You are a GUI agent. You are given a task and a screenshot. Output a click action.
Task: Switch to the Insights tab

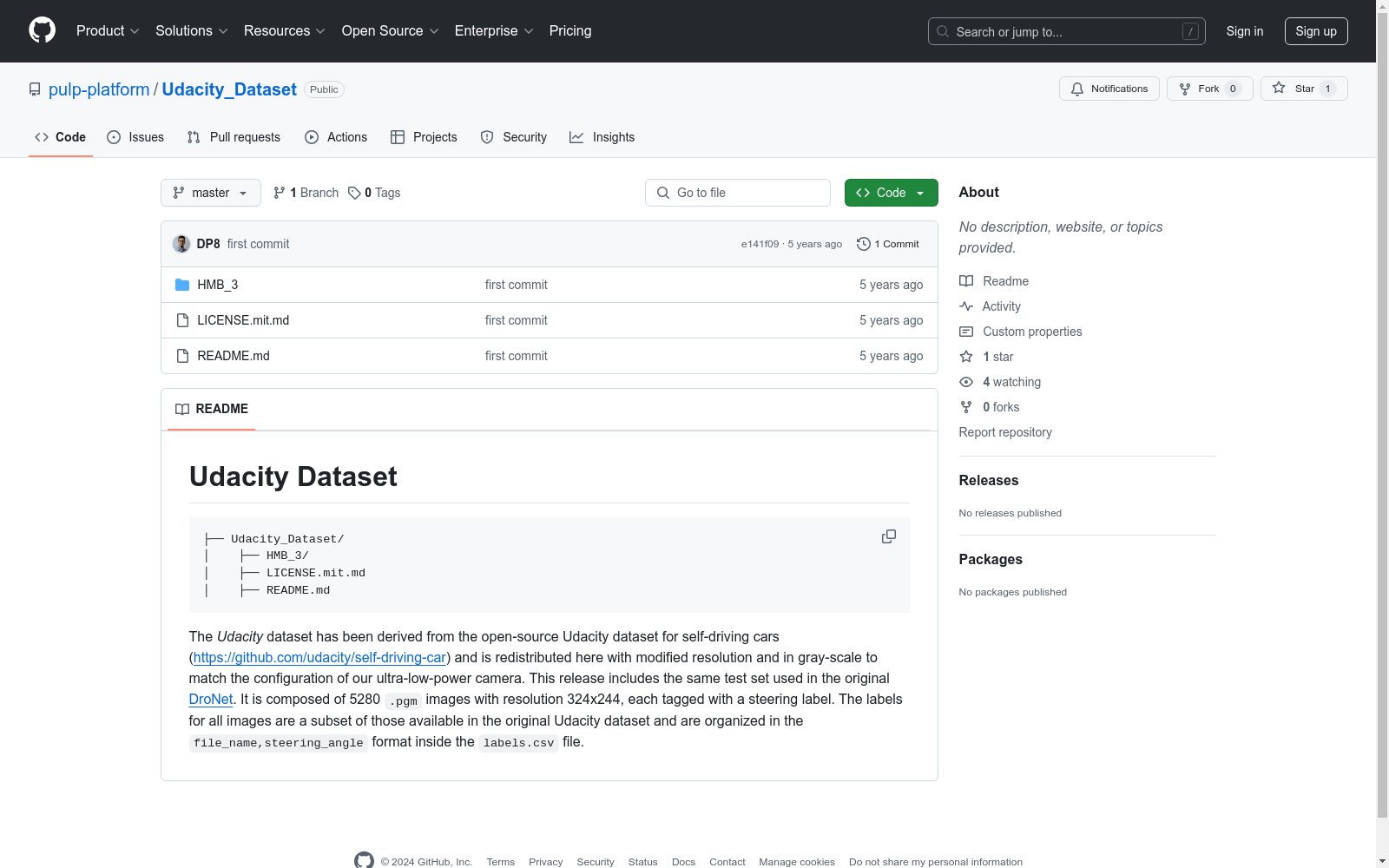pos(602,137)
